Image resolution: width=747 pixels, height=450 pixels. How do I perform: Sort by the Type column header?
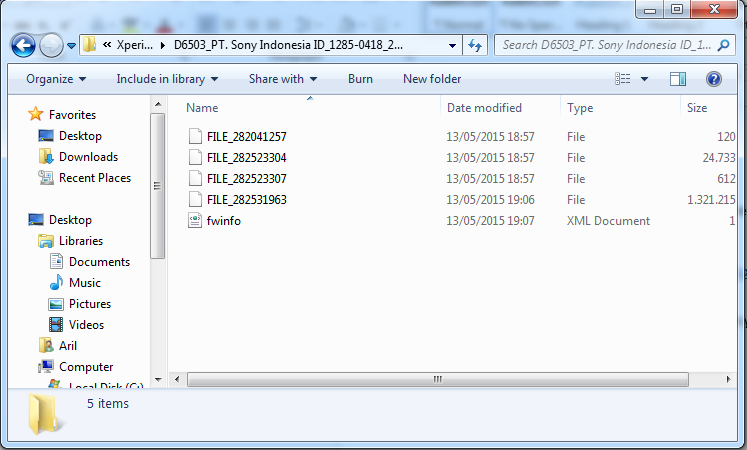click(580, 108)
